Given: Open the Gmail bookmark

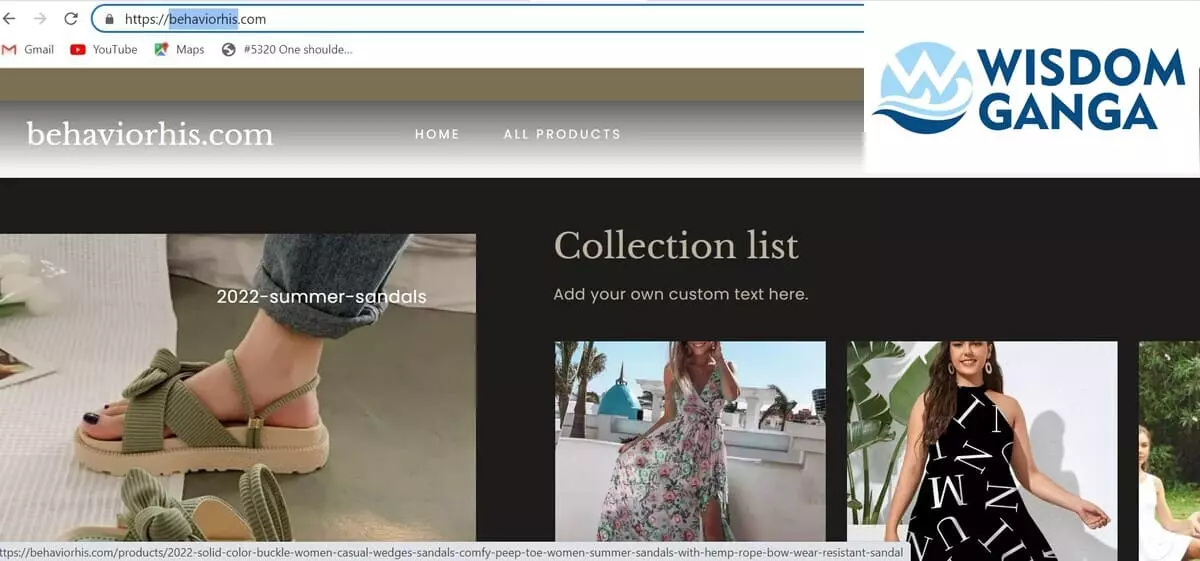Looking at the screenshot, I should tap(28, 49).
